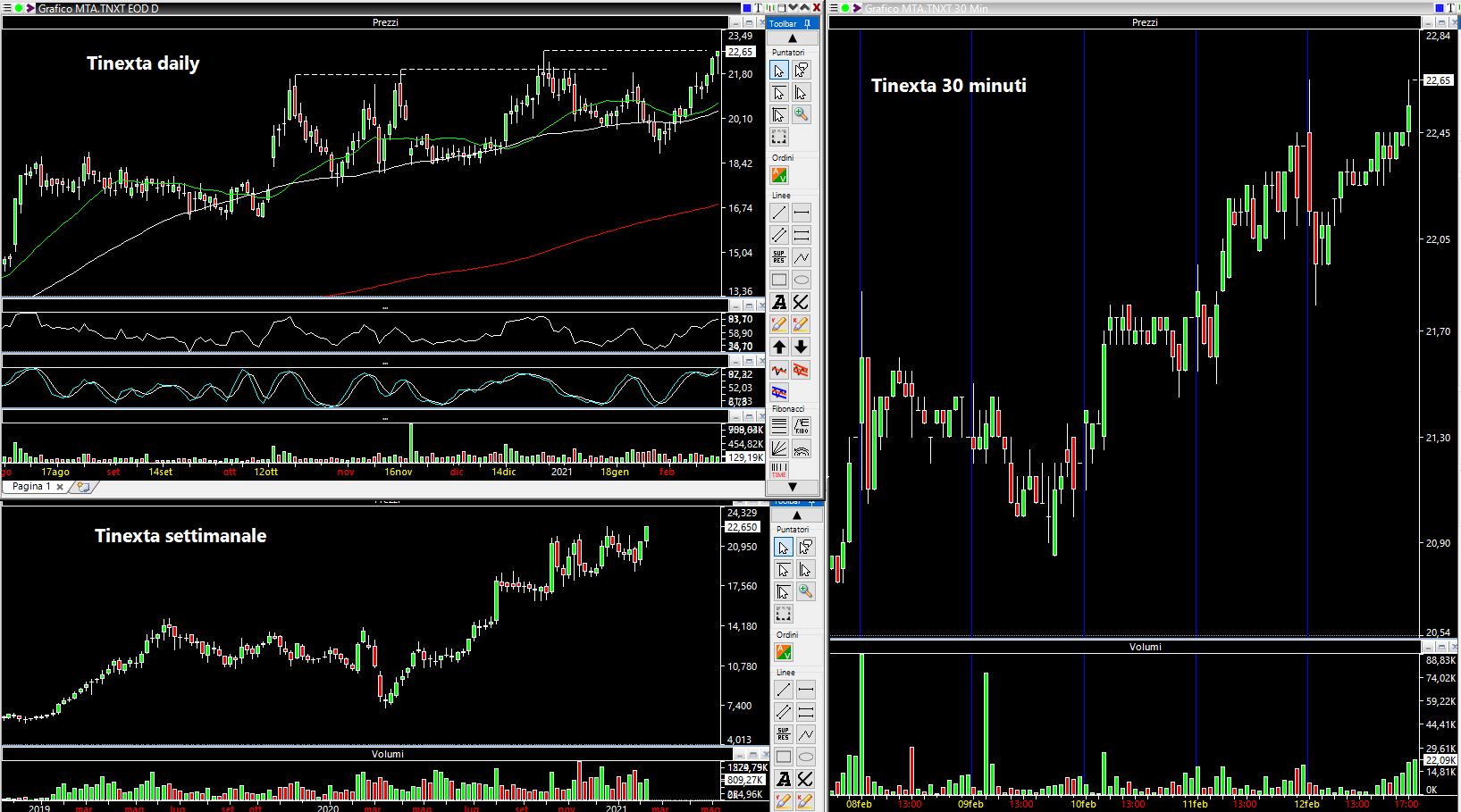The width and height of the screenshot is (1461, 812).
Task: Click the SUP RES tool in upper toolbar
Action: (x=779, y=257)
